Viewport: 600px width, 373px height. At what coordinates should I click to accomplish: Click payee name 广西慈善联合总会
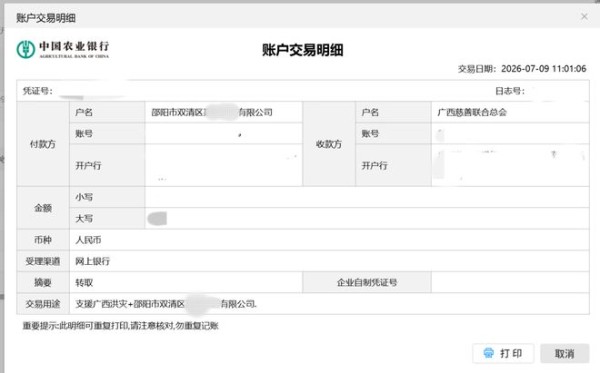tap(472, 112)
